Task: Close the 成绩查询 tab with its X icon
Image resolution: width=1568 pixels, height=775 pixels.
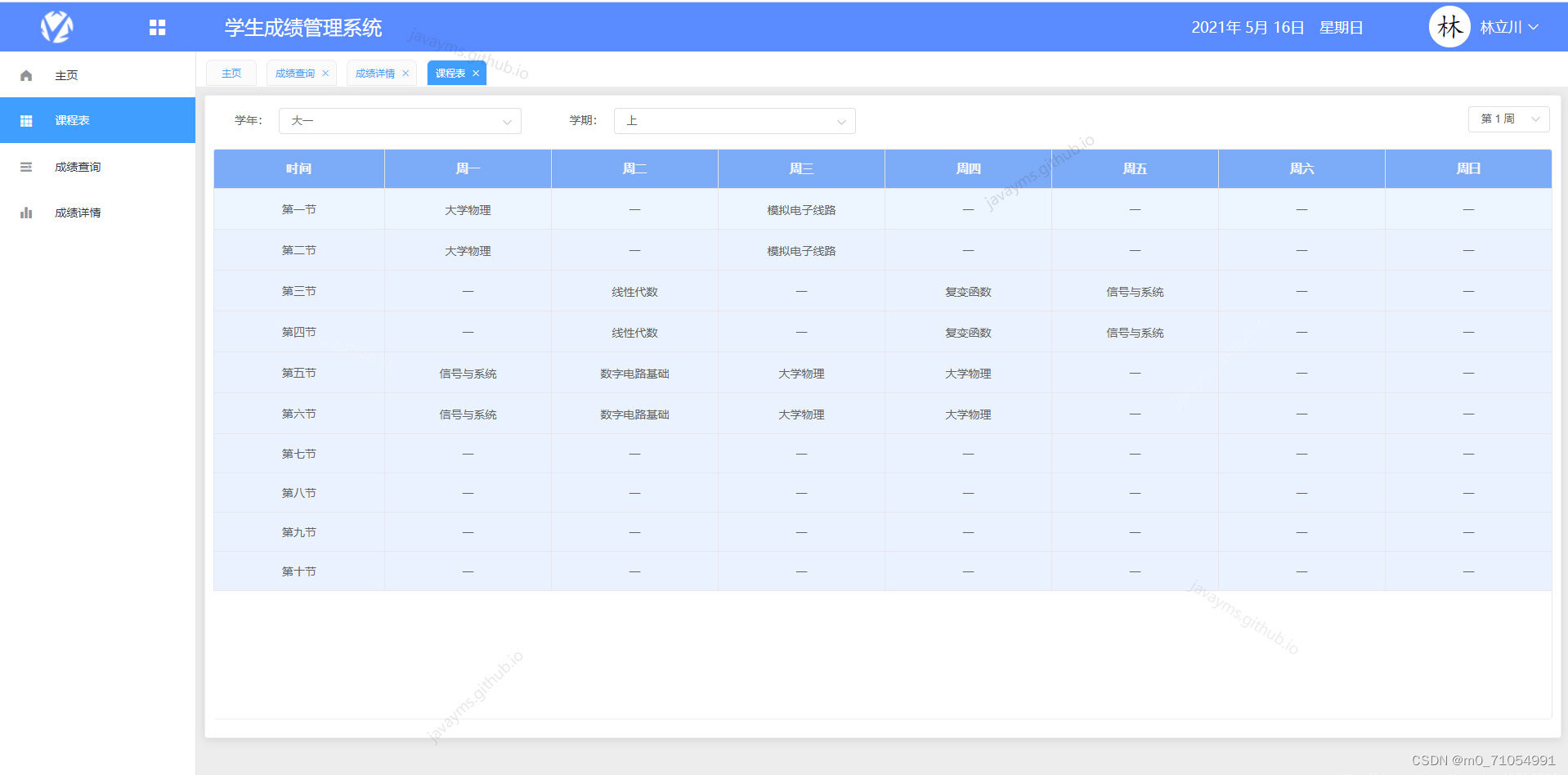Action: [x=325, y=73]
